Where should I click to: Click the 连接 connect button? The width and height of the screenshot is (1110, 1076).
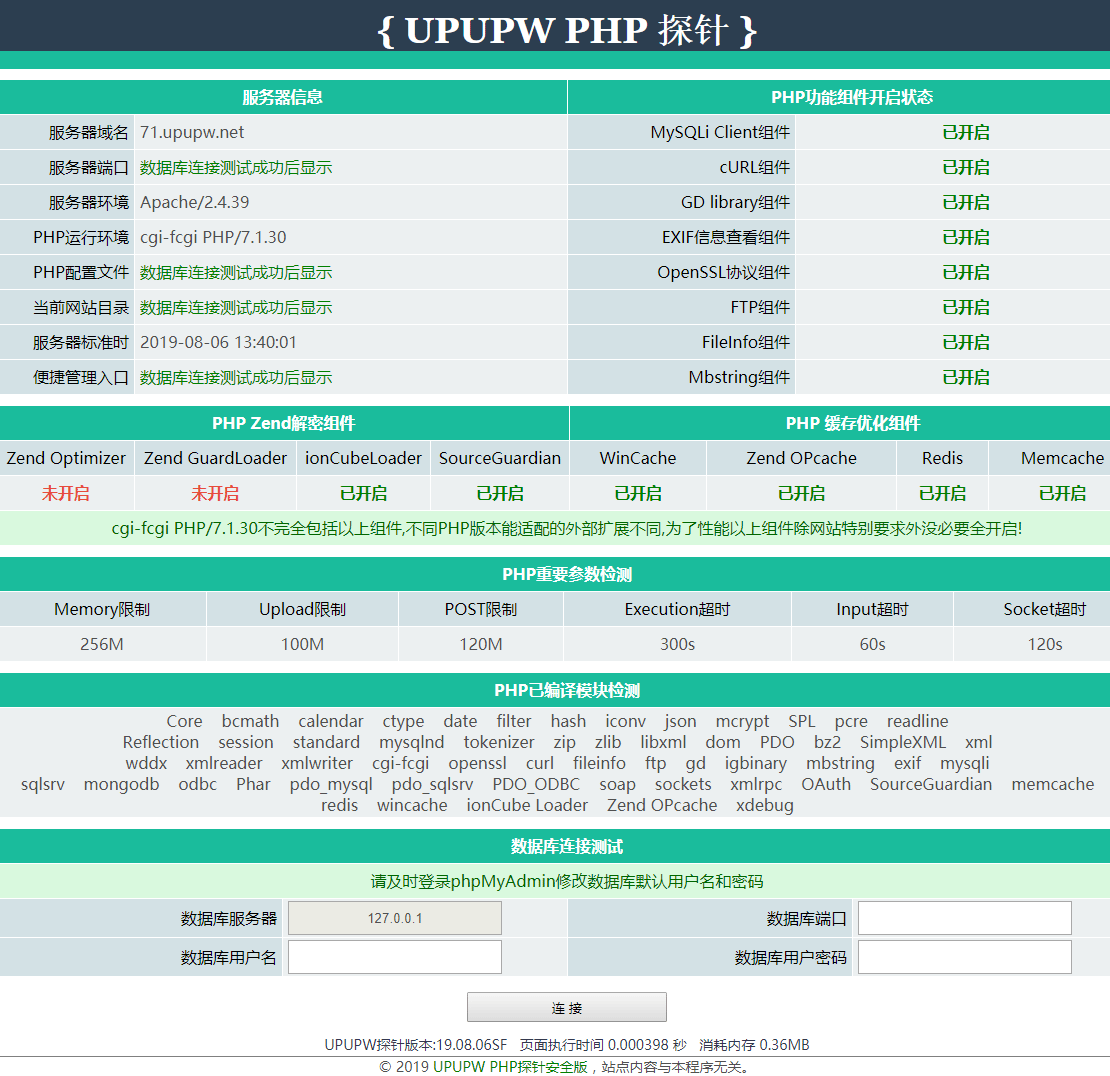tap(566, 1007)
